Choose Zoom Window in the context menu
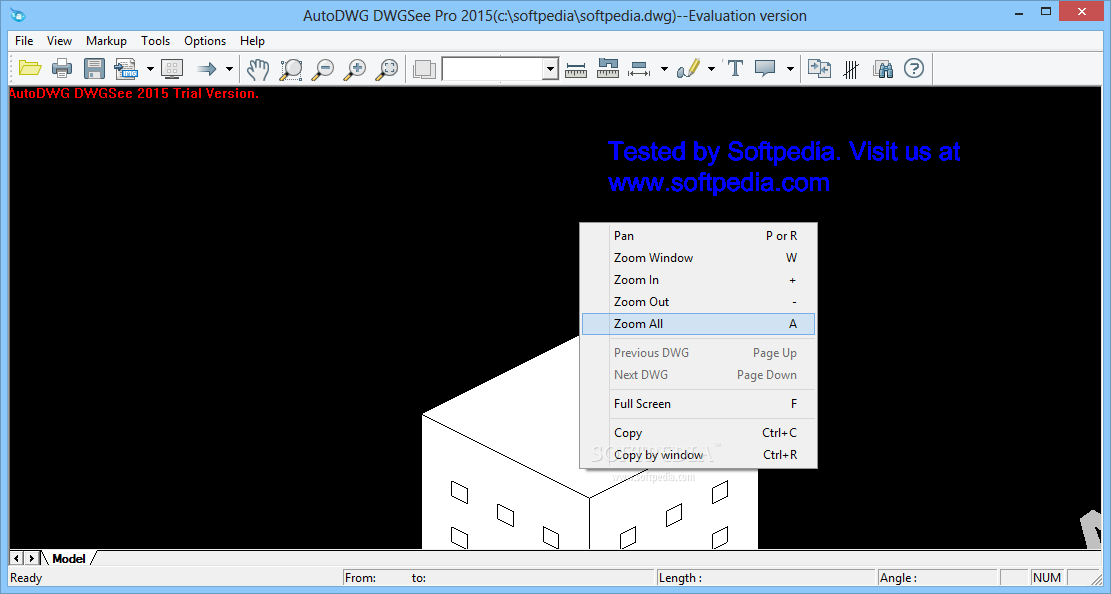The width and height of the screenshot is (1111, 594). [698, 257]
